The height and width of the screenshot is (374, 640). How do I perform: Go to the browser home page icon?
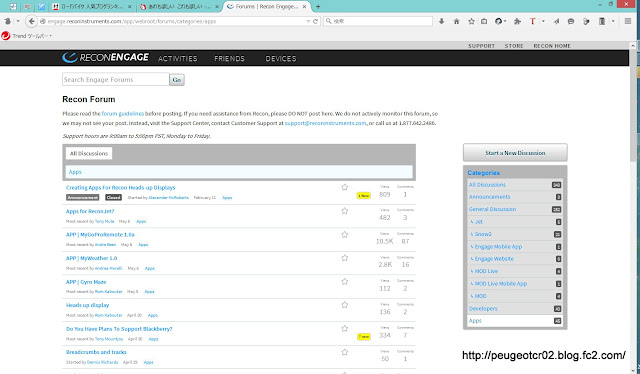pos(456,21)
